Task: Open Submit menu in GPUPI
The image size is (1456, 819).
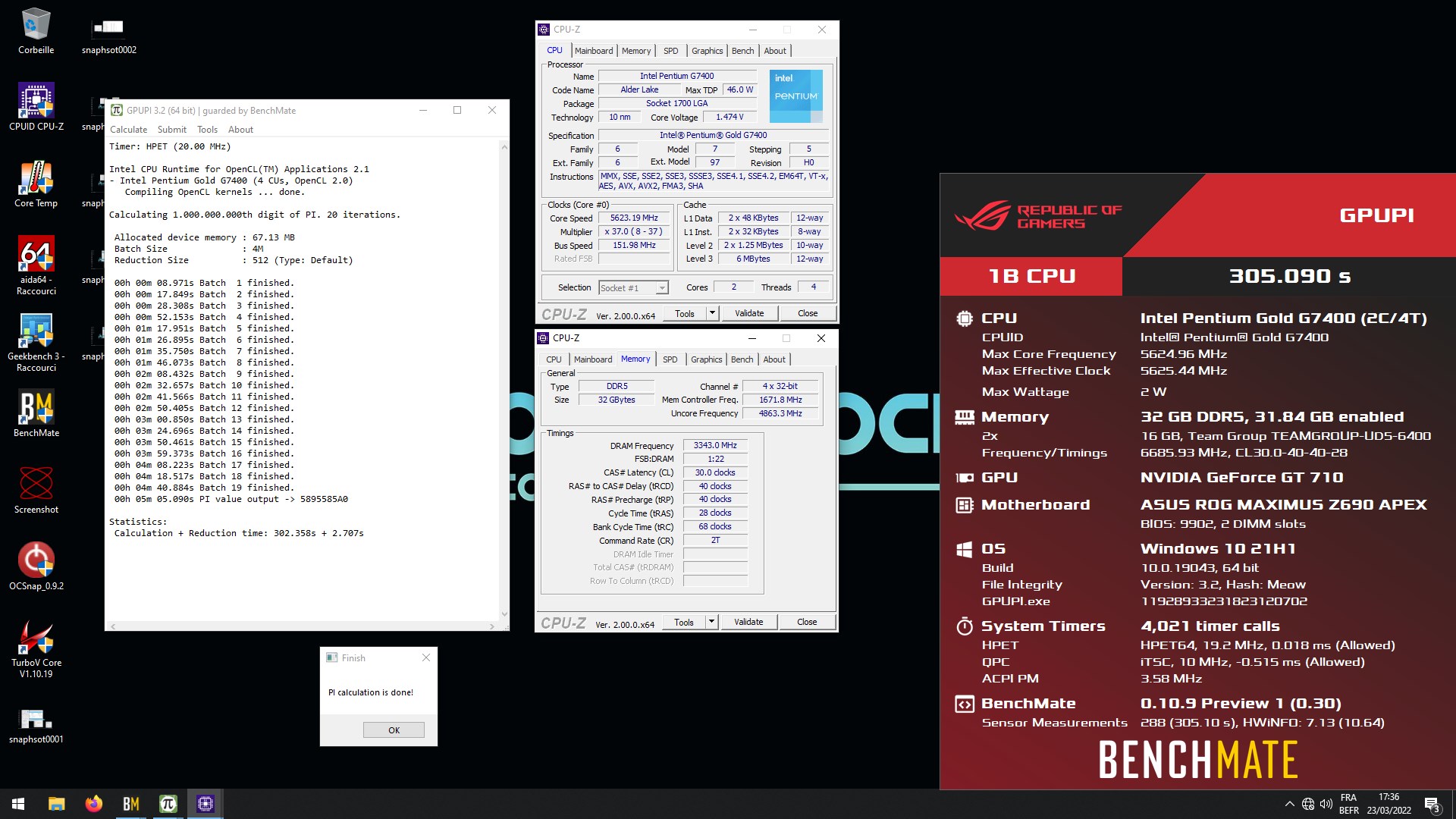Action: coord(171,130)
